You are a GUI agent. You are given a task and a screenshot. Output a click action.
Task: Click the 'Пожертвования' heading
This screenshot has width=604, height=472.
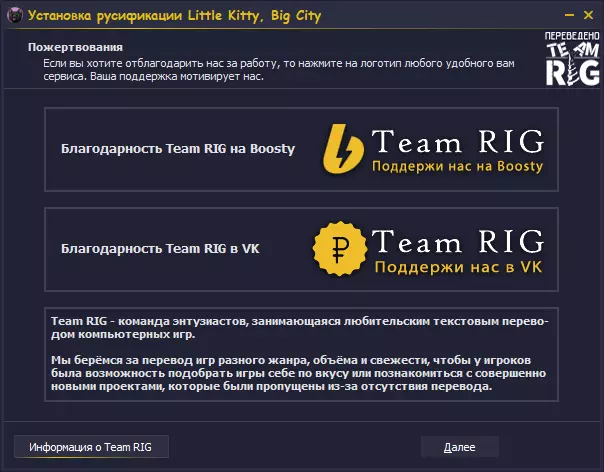76,47
